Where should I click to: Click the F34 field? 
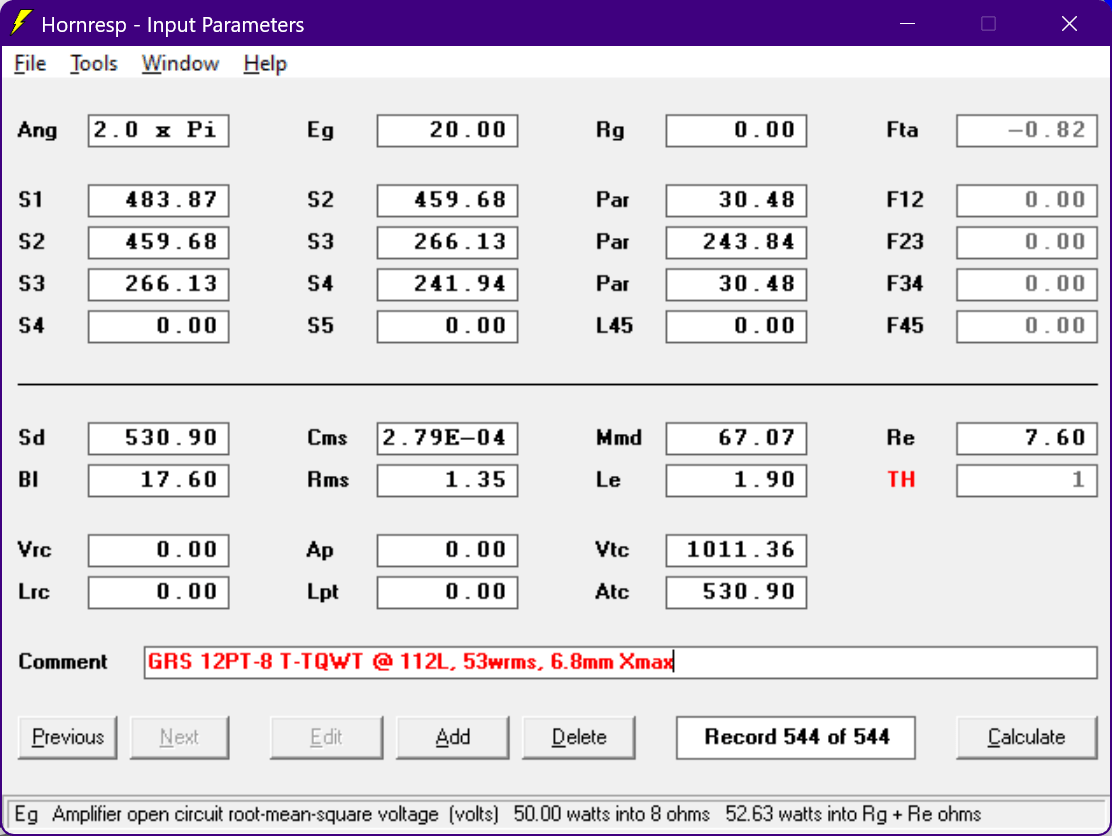click(1026, 284)
